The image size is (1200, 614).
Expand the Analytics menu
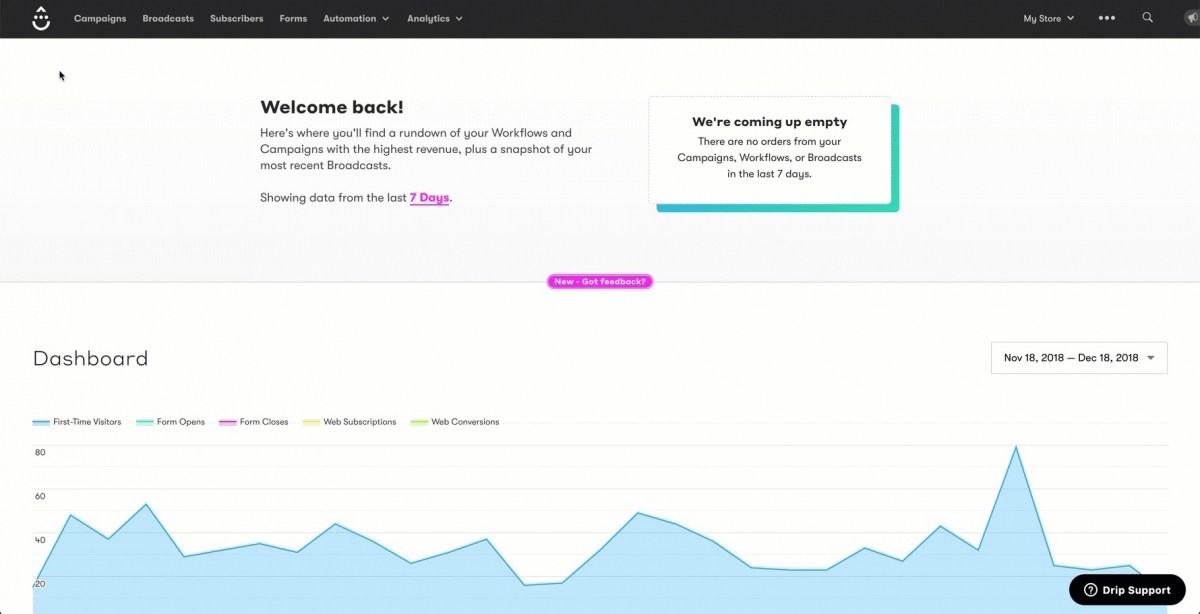(x=434, y=18)
